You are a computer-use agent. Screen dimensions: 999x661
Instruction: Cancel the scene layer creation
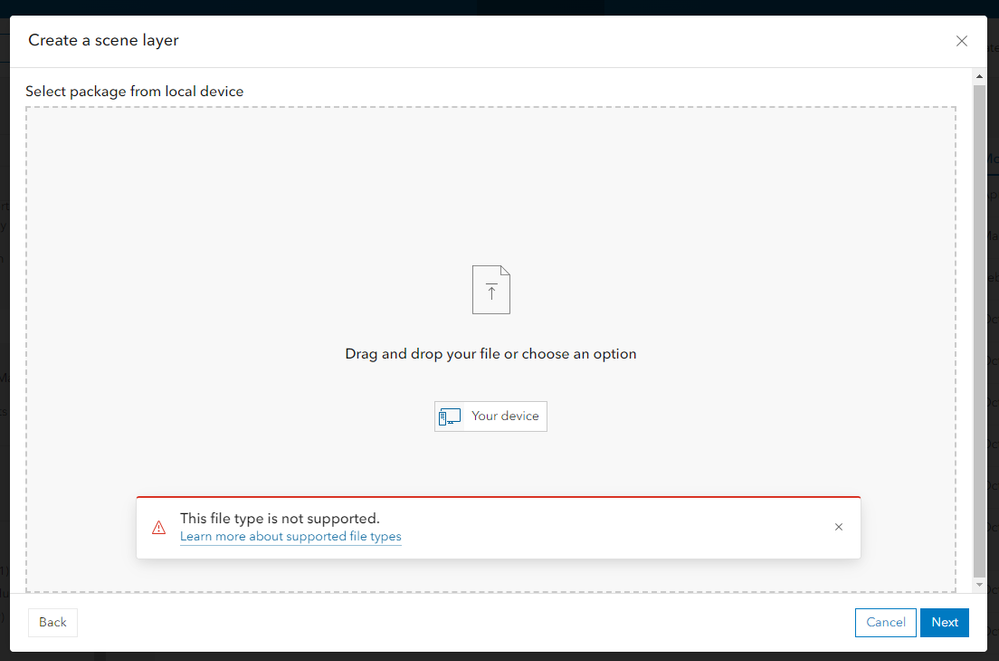886,622
